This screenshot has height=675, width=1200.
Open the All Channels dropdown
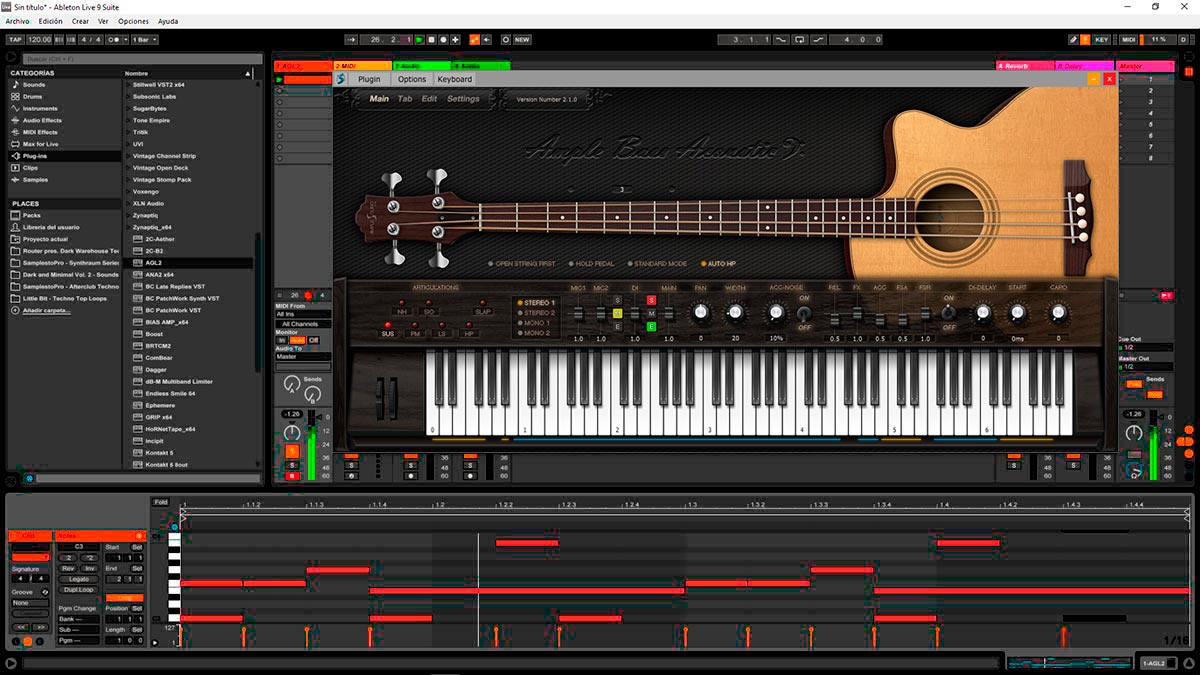click(x=302, y=324)
